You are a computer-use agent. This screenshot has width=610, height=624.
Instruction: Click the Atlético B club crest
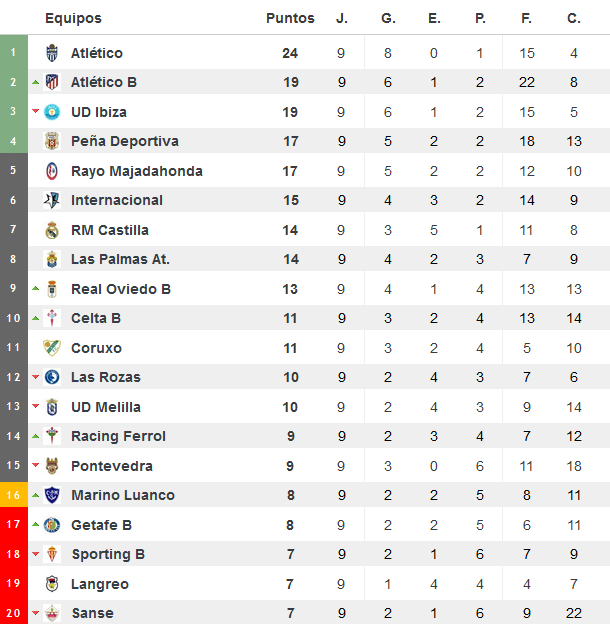(x=52, y=82)
